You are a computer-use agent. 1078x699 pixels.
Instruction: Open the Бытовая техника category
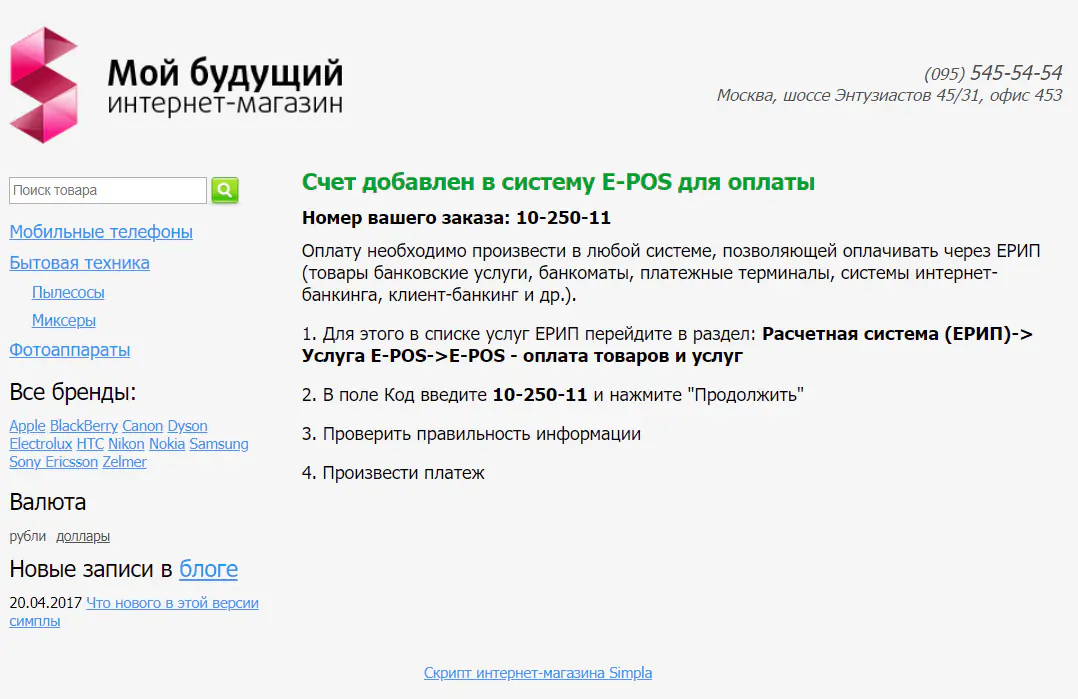(79, 262)
